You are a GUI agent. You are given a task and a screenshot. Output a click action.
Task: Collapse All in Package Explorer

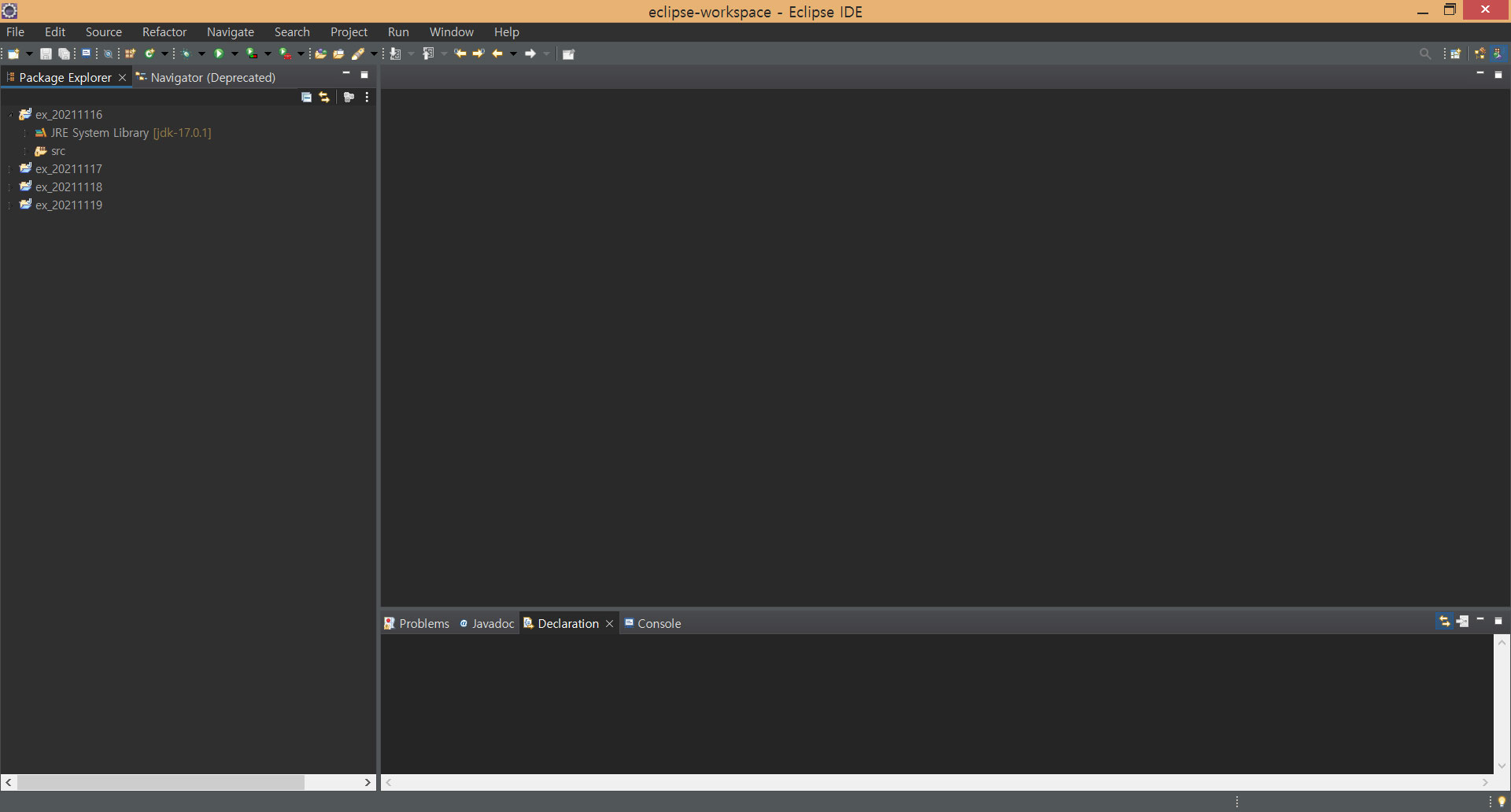coord(306,97)
